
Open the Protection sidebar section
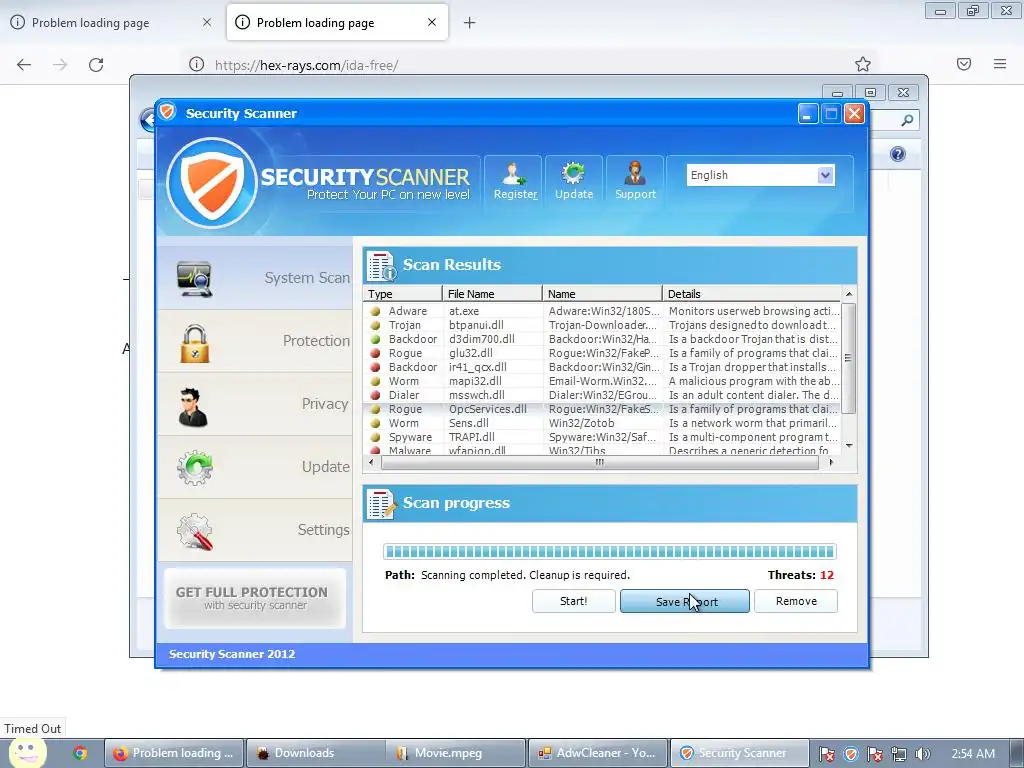point(255,341)
